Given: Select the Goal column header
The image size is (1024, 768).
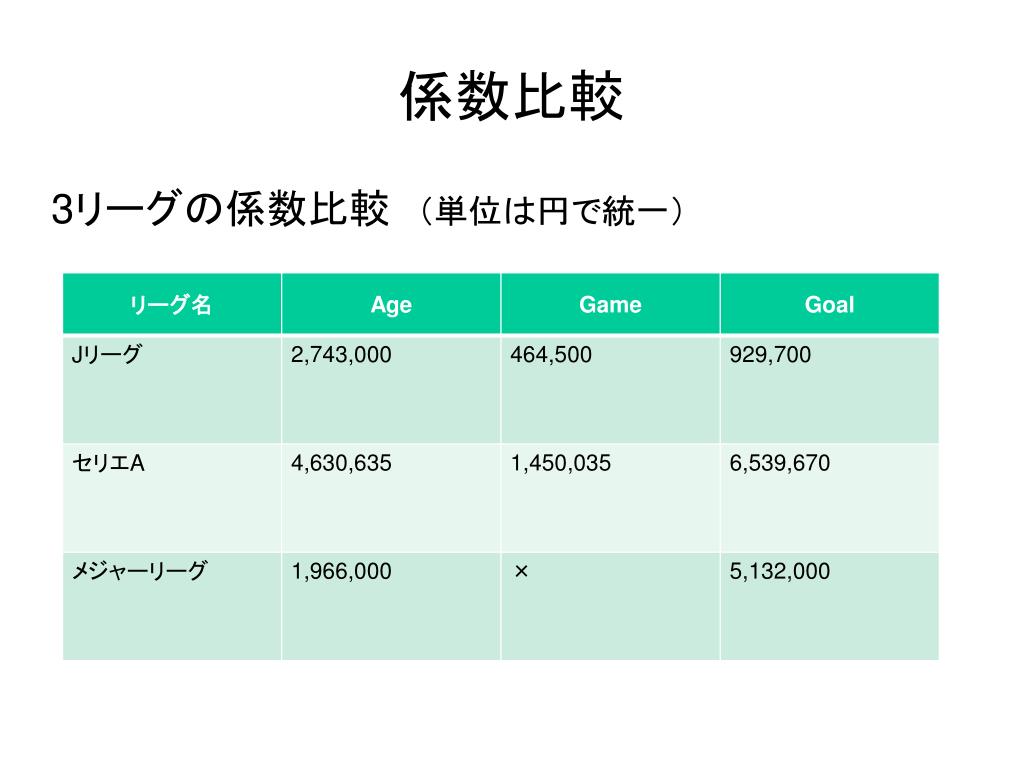Looking at the screenshot, I should click(x=829, y=304).
